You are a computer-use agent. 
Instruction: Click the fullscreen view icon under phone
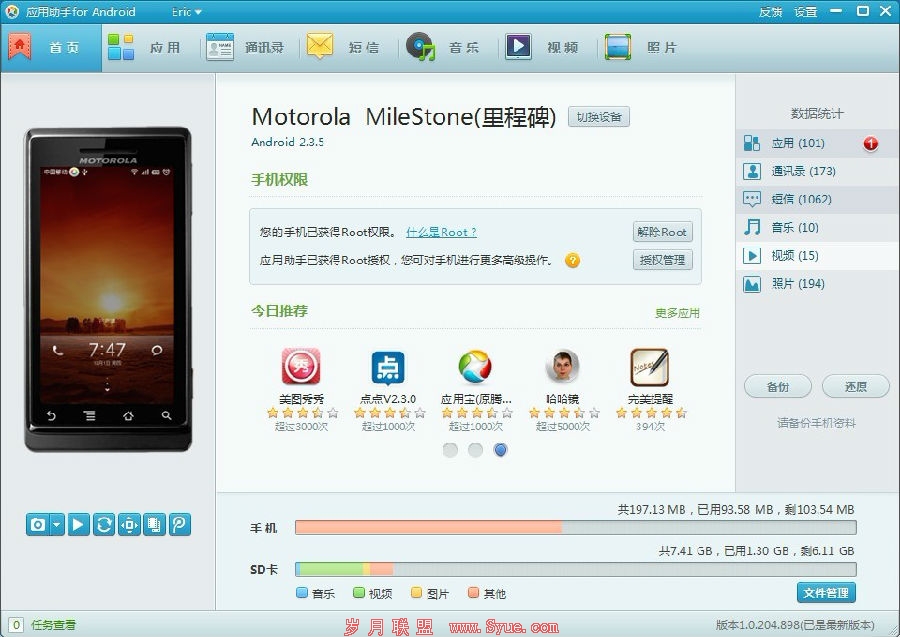pos(129,525)
